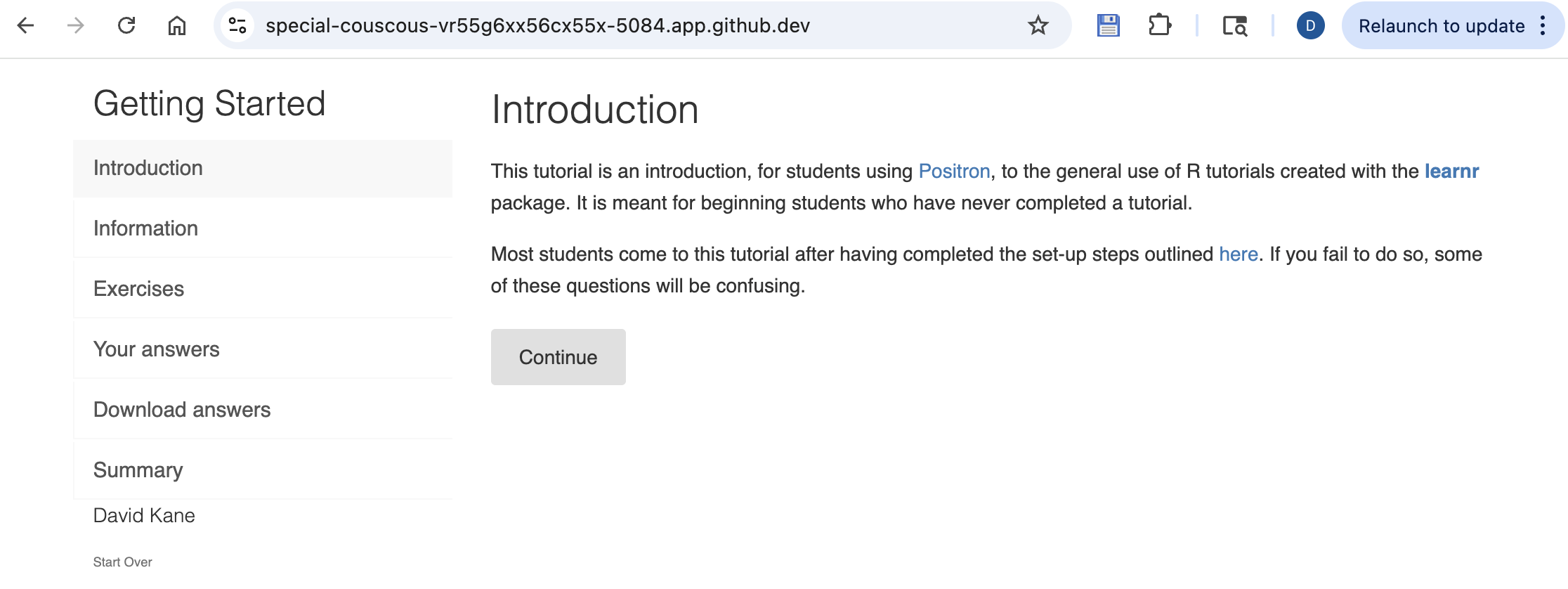1568x589 pixels.
Task: Open the Your answers section
Action: point(156,349)
